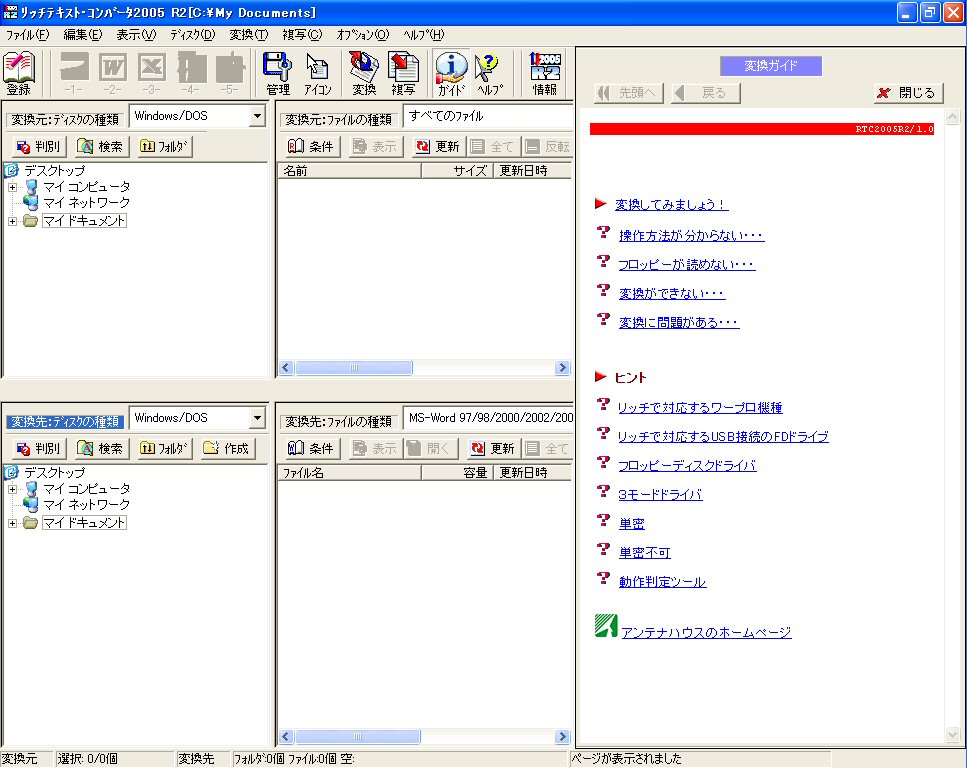Open 操作方法が分からない link
The height and width of the screenshot is (768, 967).
tap(691, 236)
